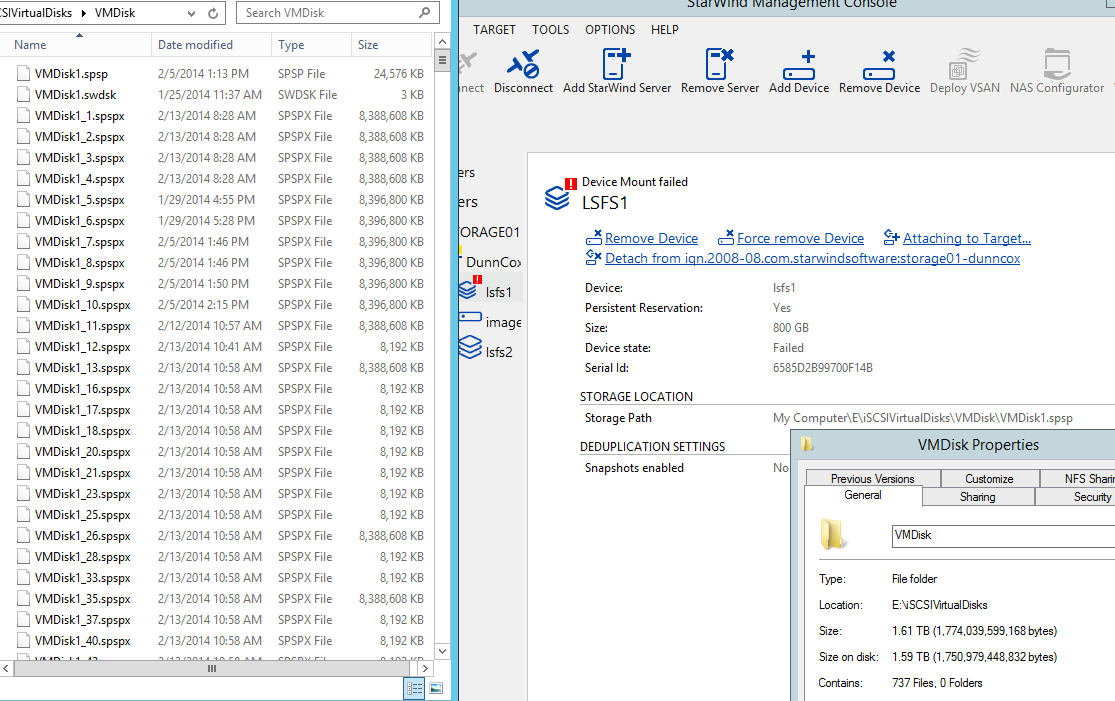Screen dimensions: 1115x701
Task: Click VMDisk1.swdsk file icon
Action: (23, 95)
